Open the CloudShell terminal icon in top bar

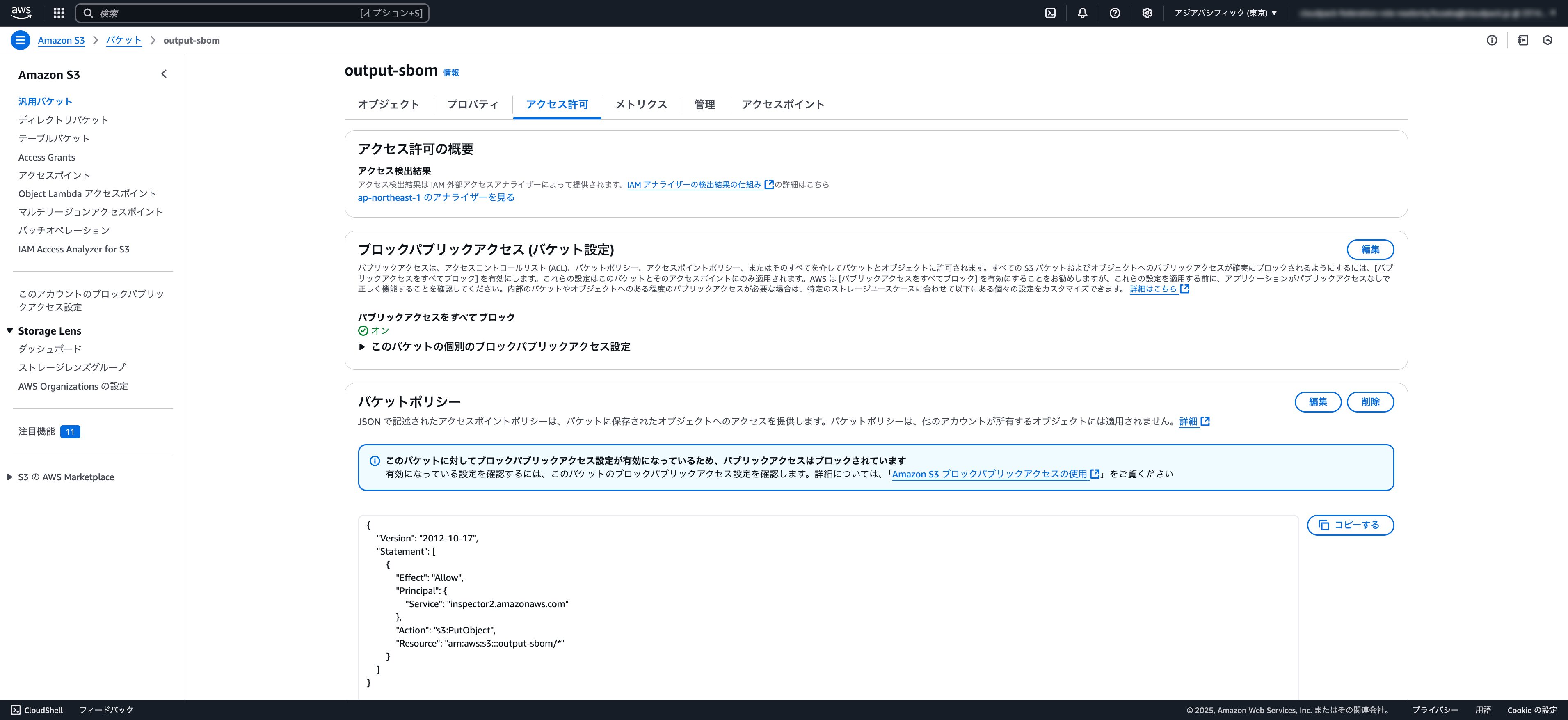(x=1051, y=13)
